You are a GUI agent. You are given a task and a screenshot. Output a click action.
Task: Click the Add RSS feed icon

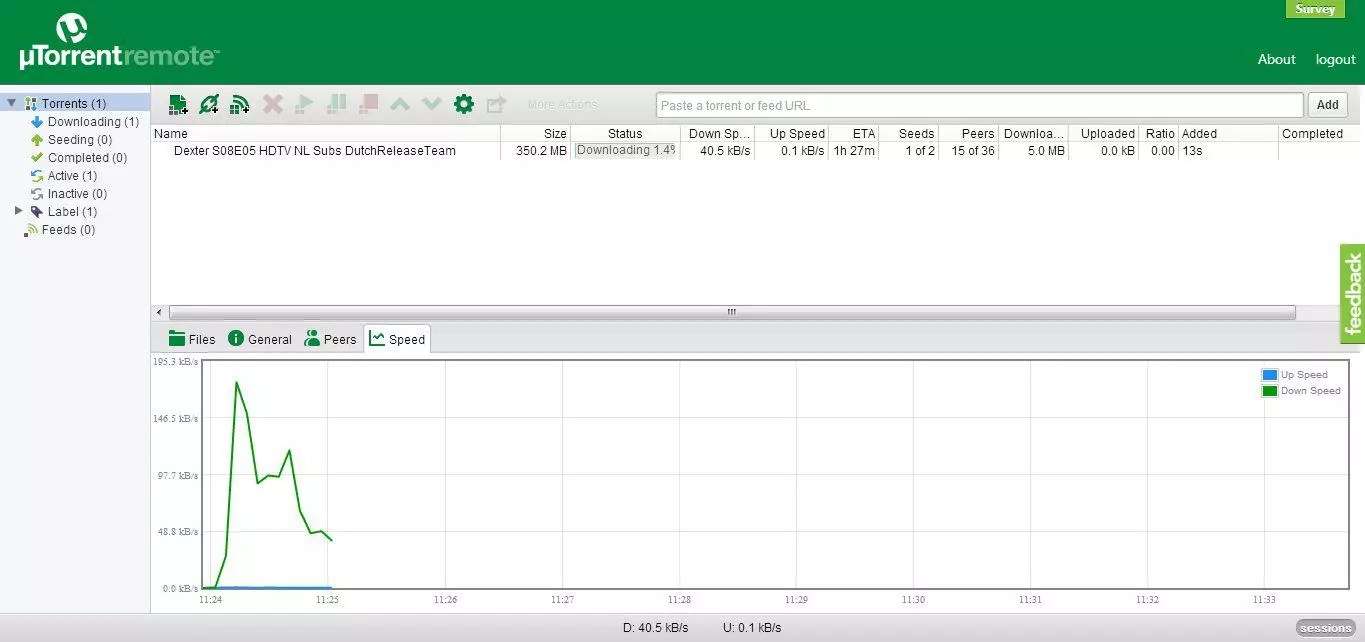[x=239, y=104]
